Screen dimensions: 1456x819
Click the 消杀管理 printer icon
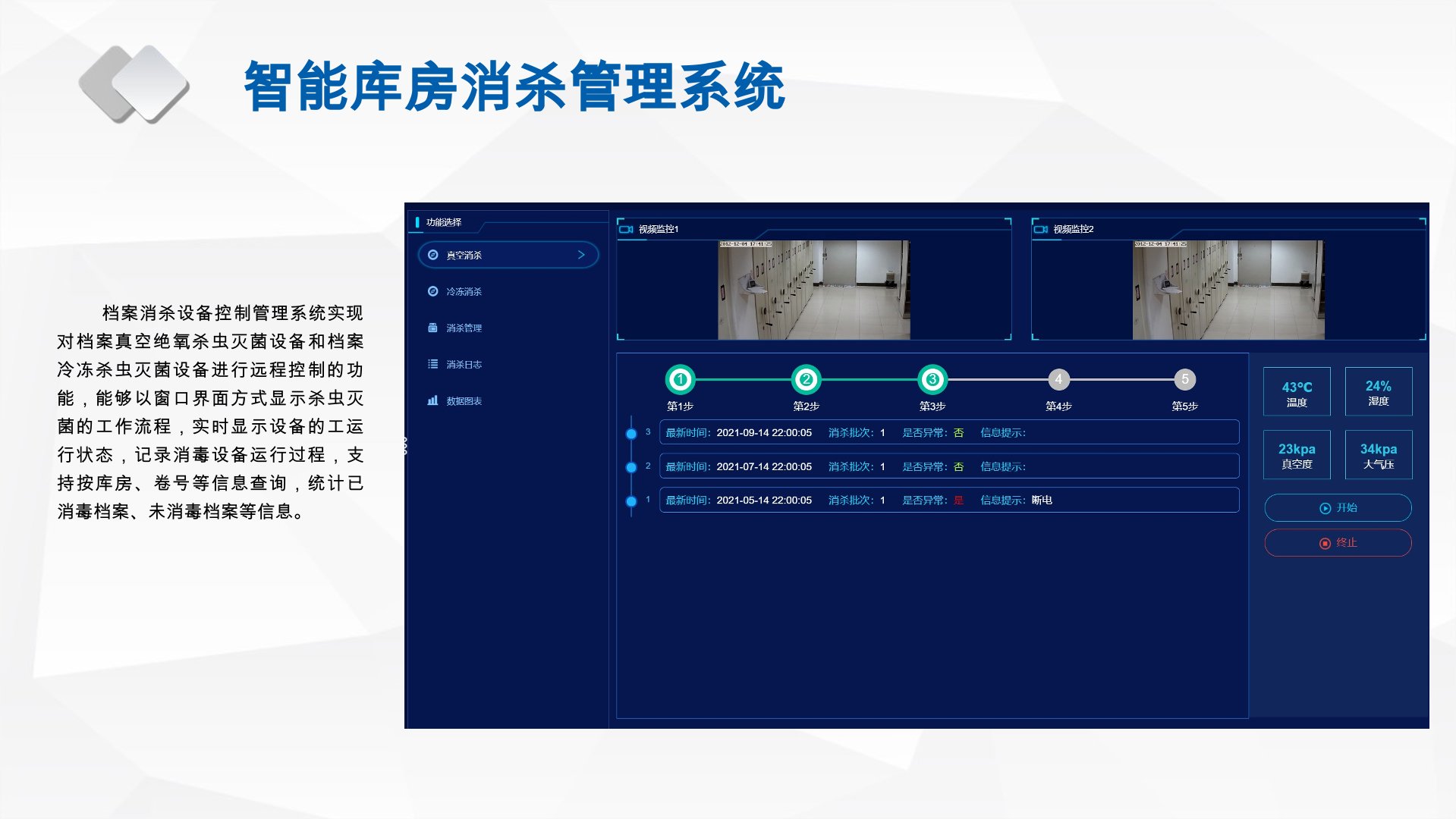click(432, 328)
